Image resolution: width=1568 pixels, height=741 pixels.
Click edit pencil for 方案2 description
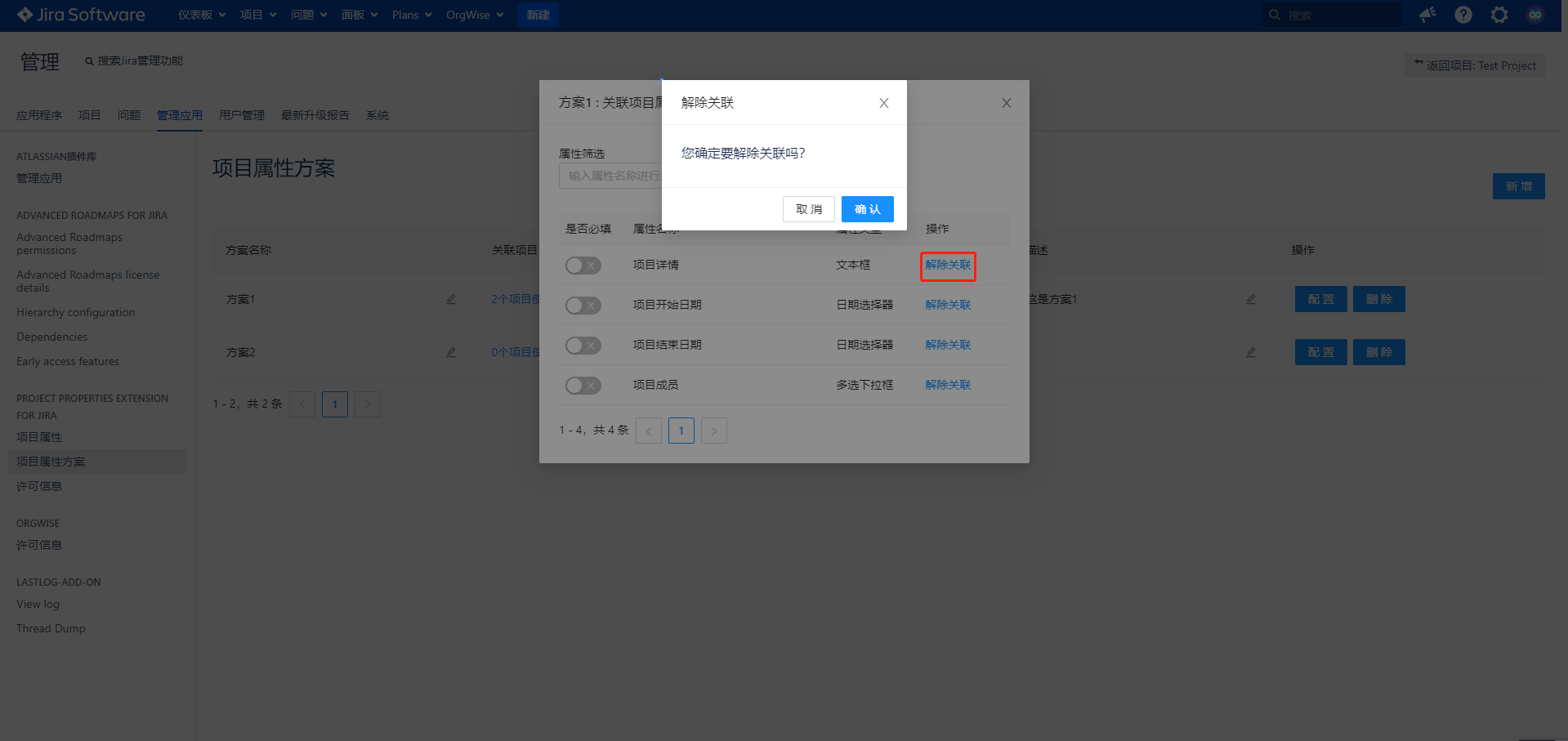[1250, 352]
